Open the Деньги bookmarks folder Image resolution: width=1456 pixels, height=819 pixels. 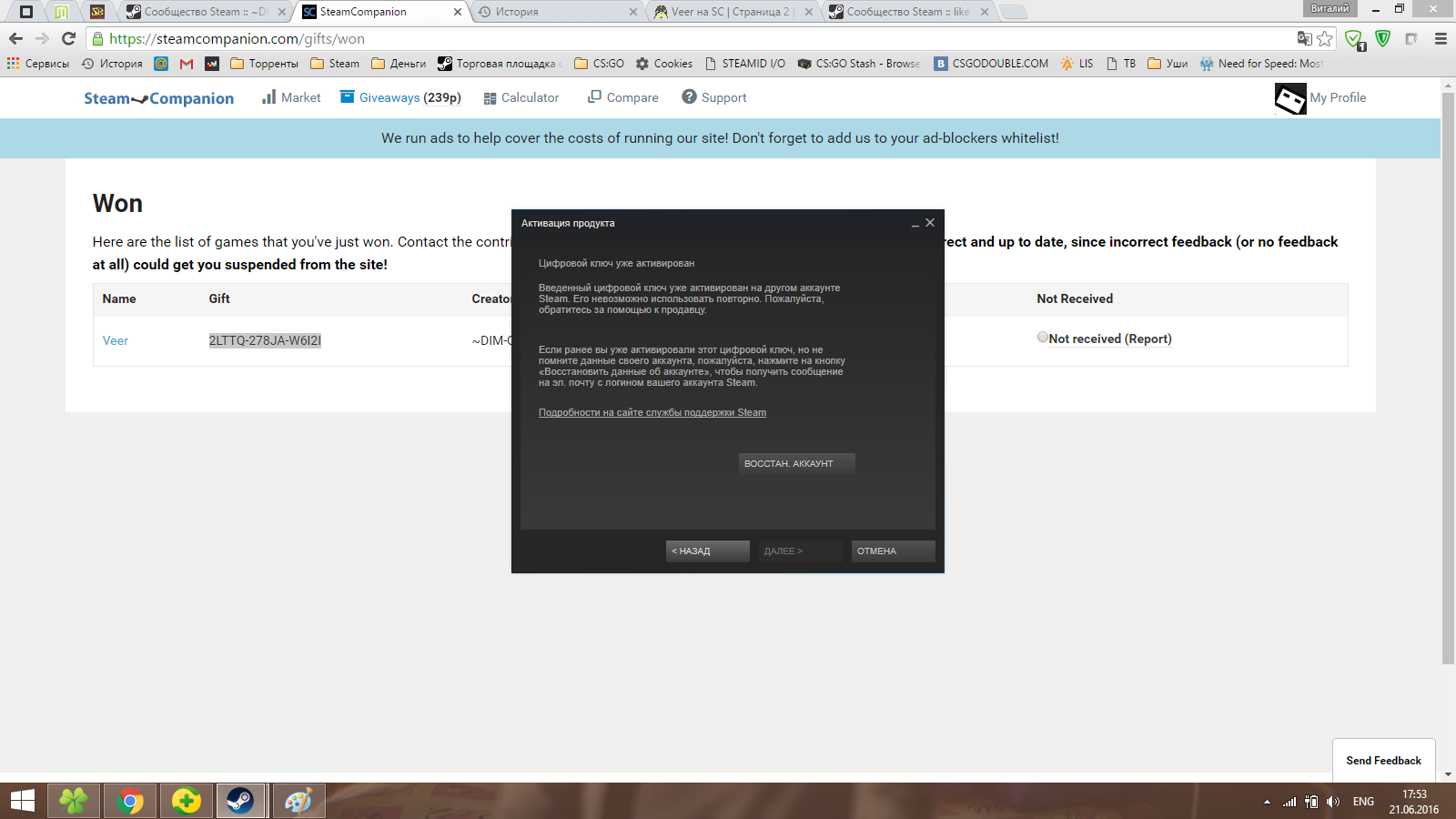pos(399,64)
